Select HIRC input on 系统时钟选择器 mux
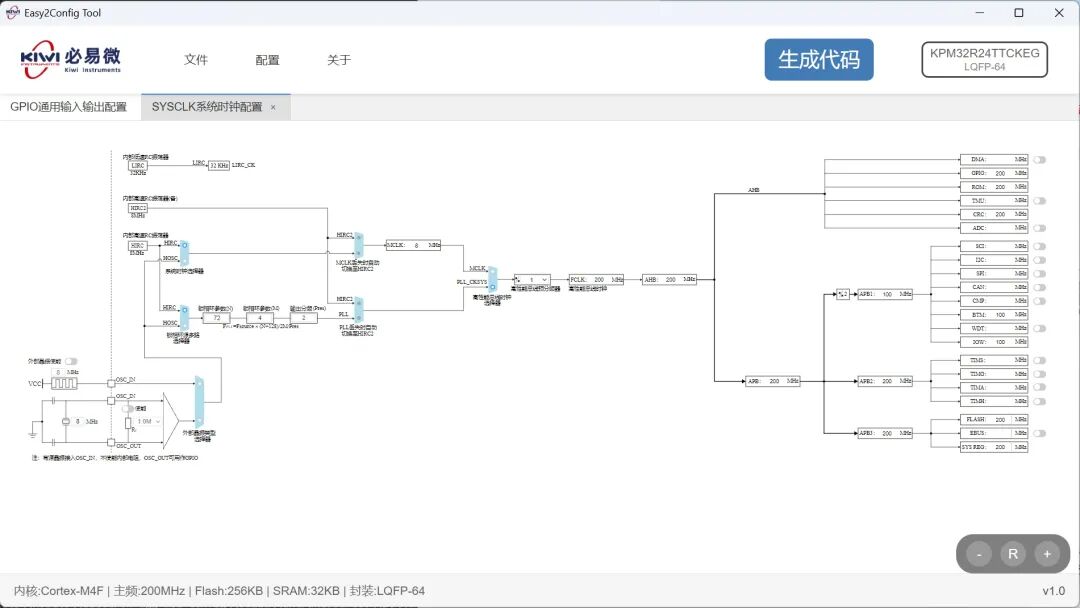The image size is (1080, 608). pos(184,246)
